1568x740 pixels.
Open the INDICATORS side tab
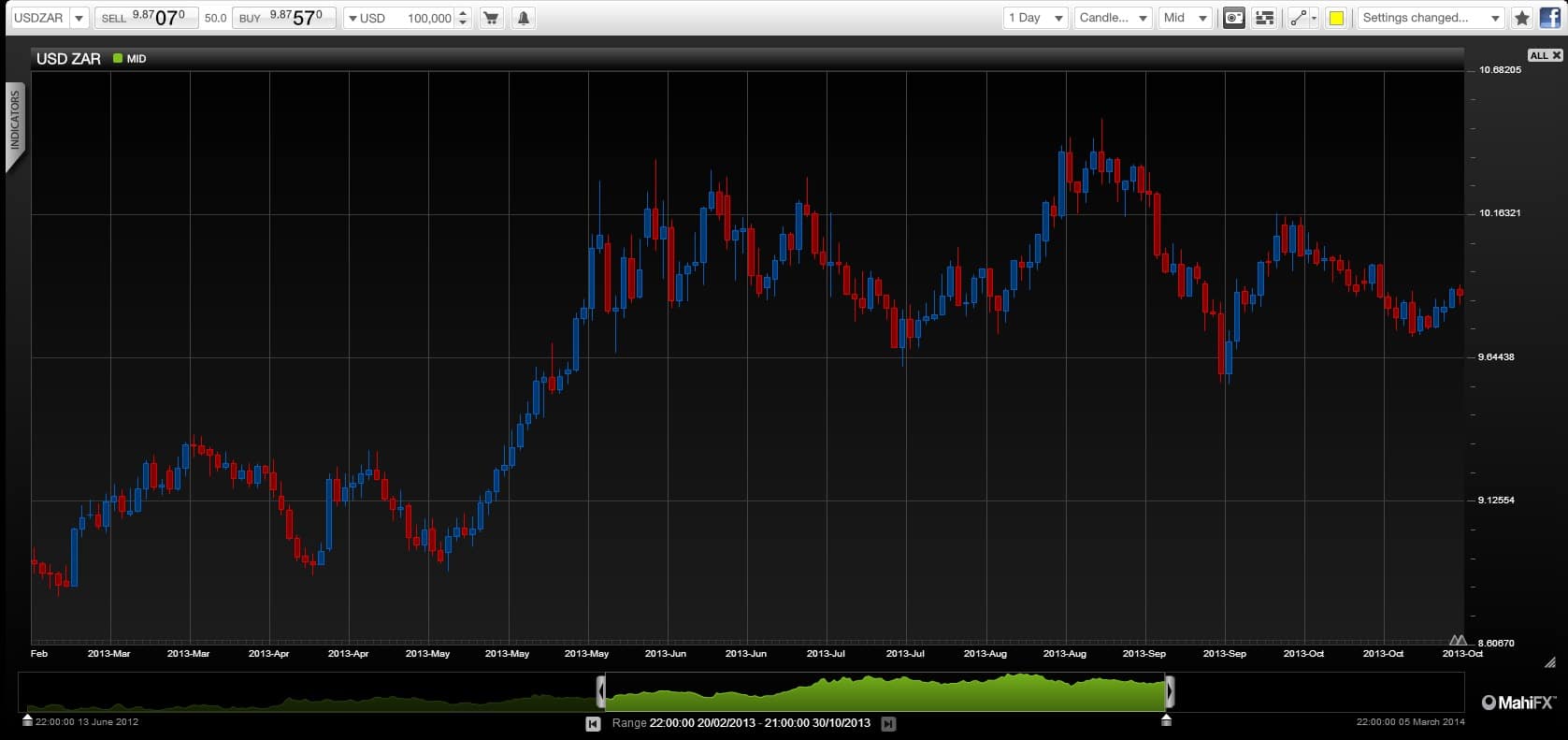(15, 122)
